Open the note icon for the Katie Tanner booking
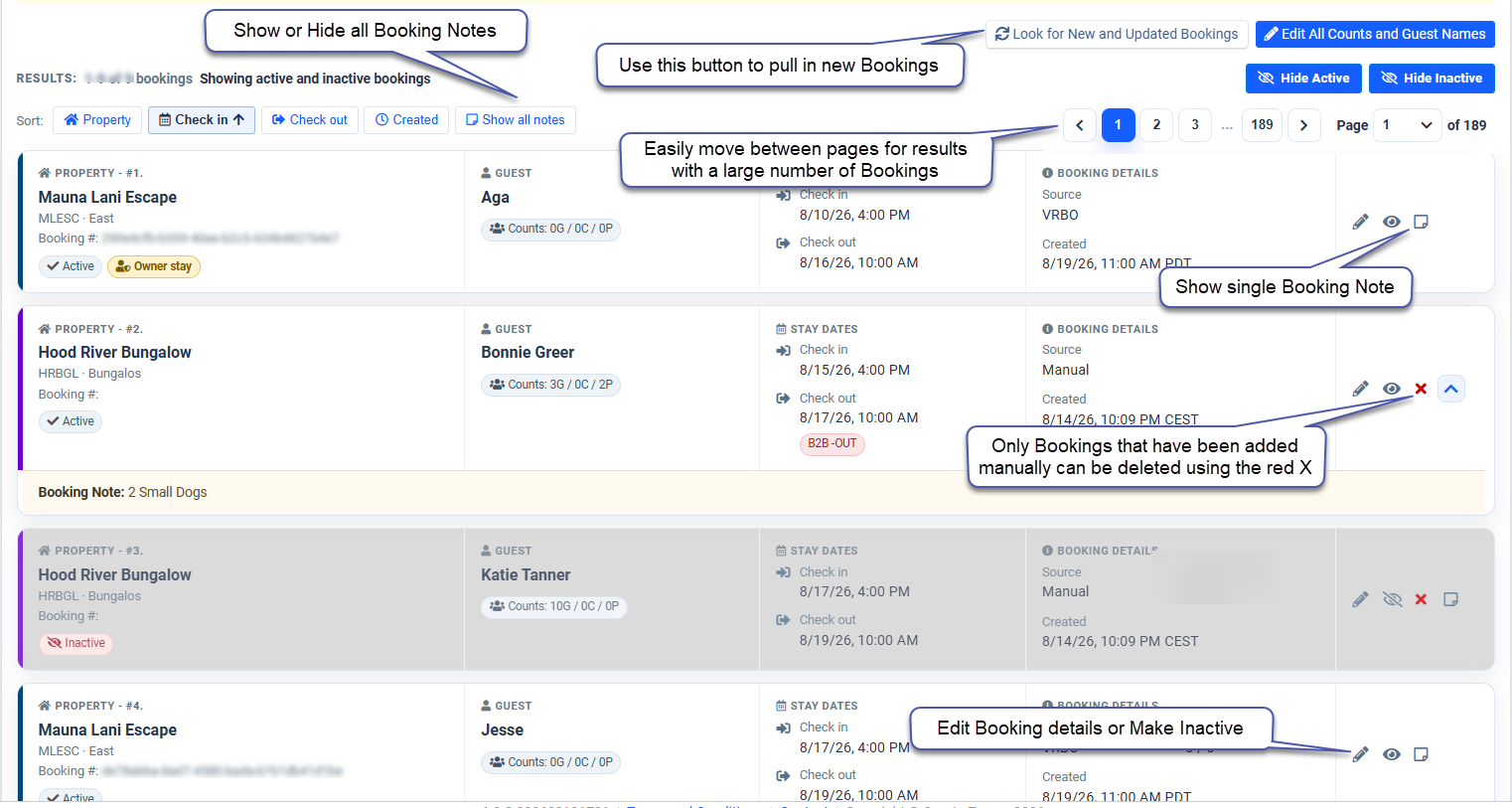This screenshot has width=1512, height=808. click(x=1450, y=599)
